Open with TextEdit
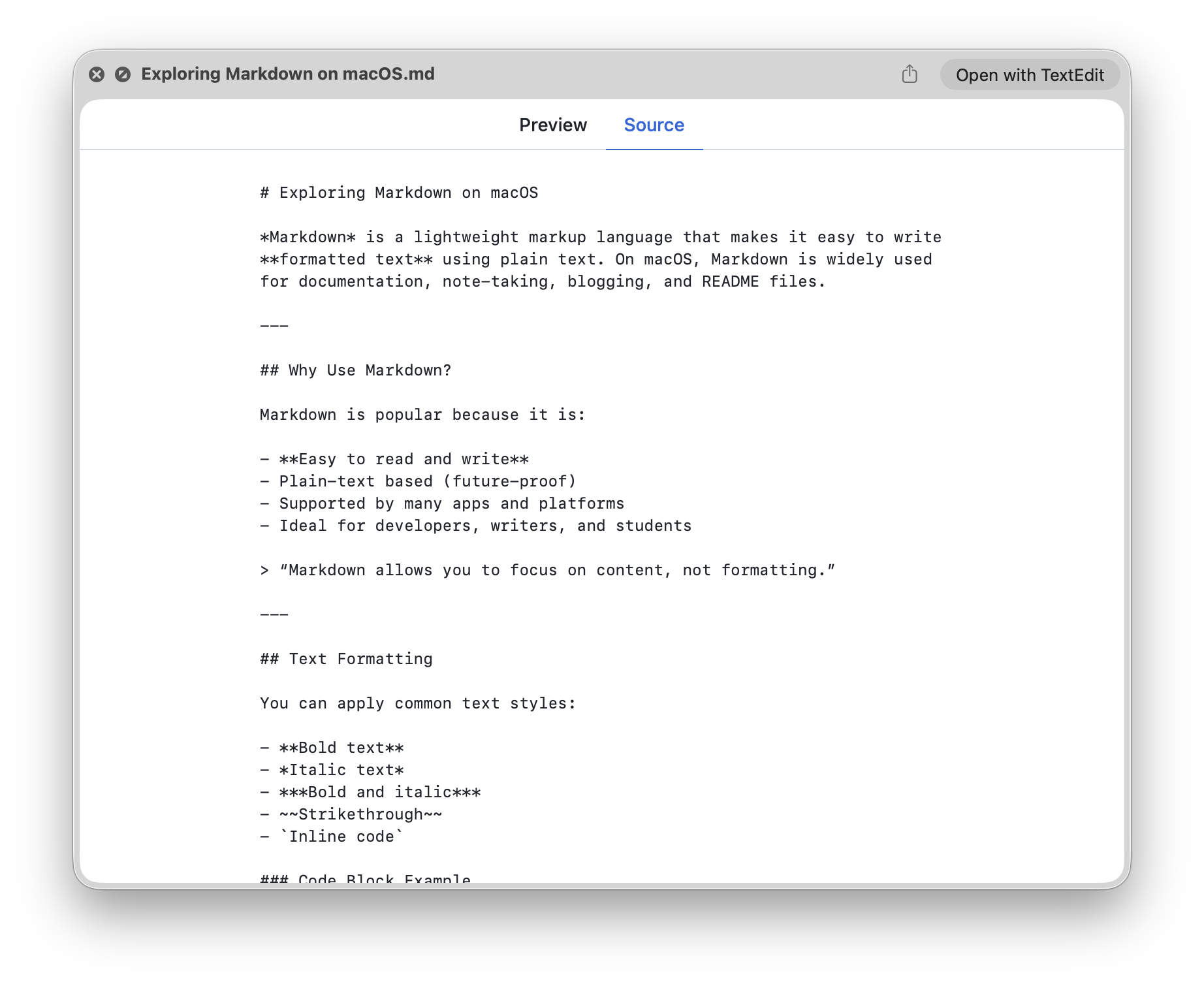Viewport: 1204px width, 986px height. pos(1030,75)
